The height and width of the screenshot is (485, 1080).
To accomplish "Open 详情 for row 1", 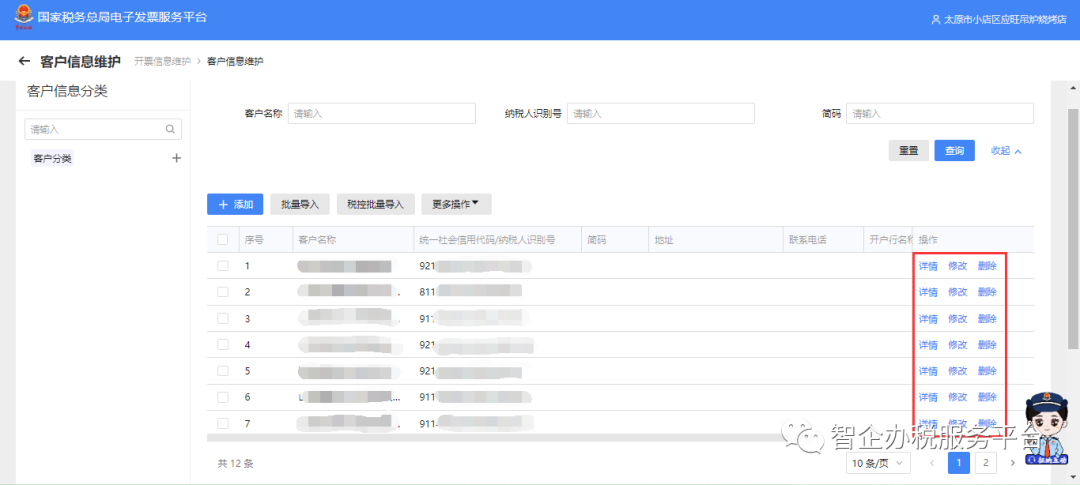I will (928, 266).
